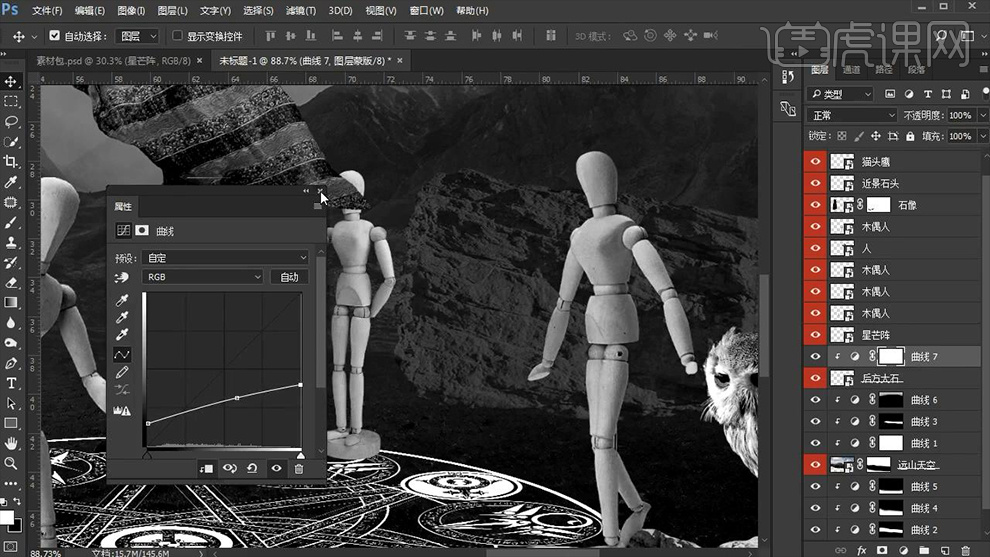
Task: Select the Clone Stamp tool
Action: pyautogui.click(x=11, y=243)
